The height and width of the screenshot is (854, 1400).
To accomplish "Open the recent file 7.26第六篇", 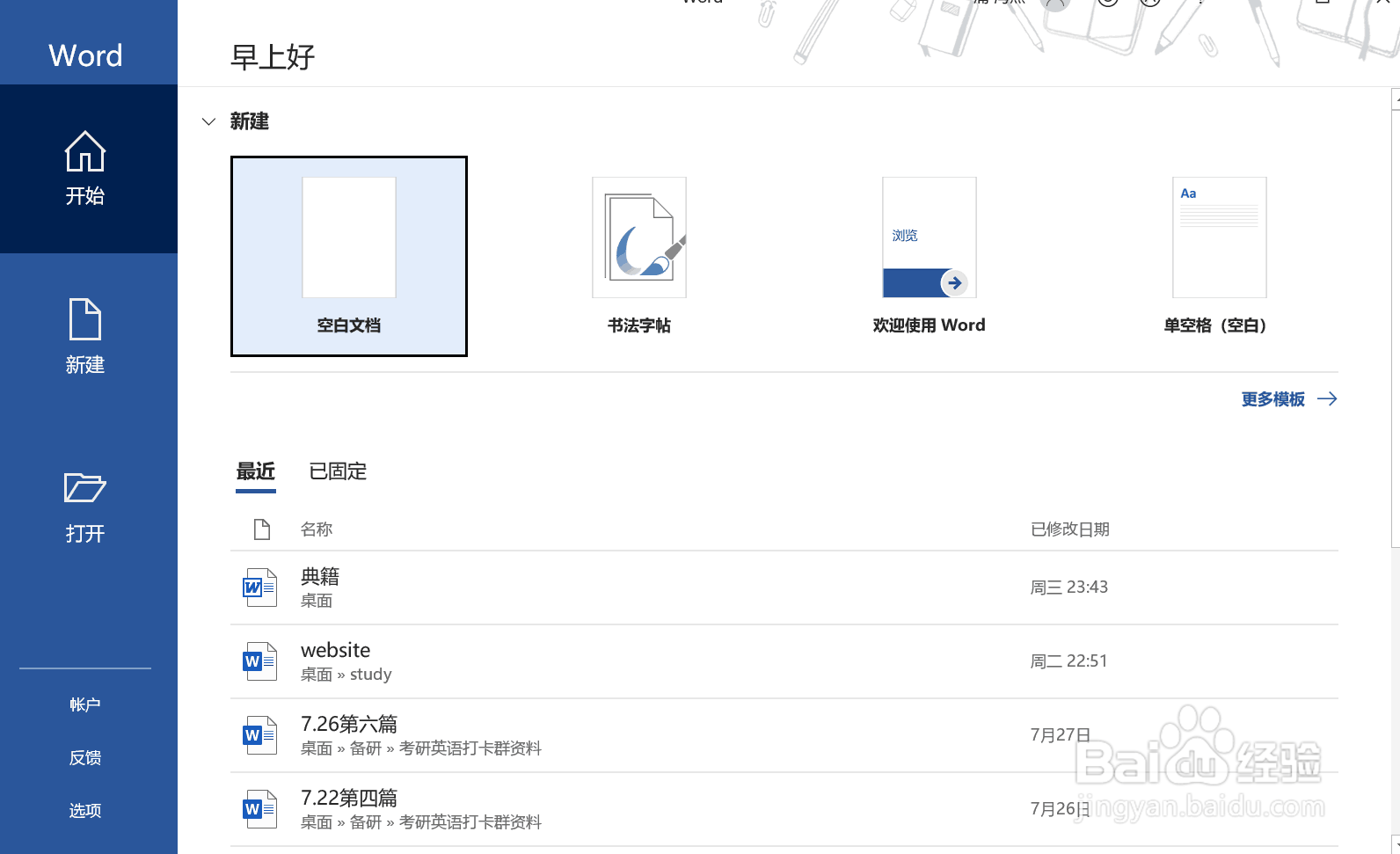I will [x=784, y=735].
